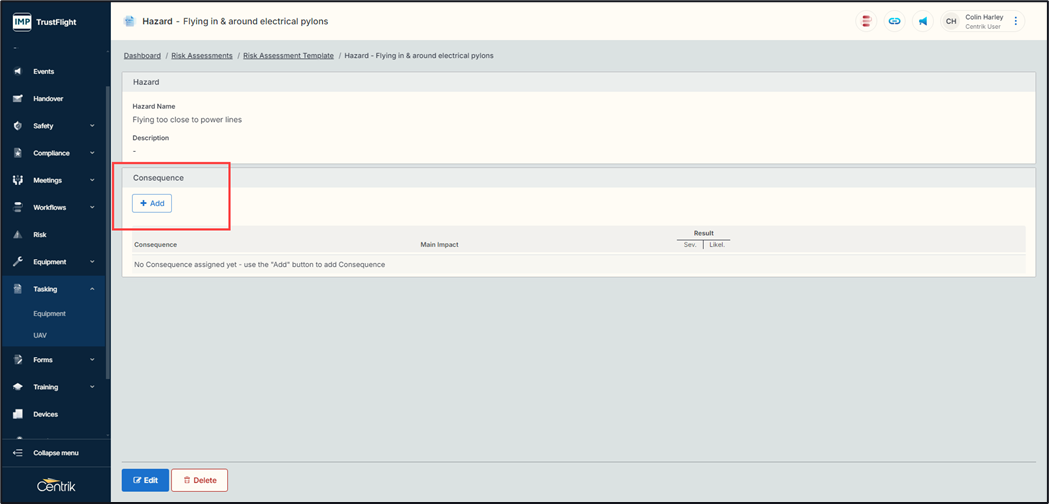
Task: Collapse the Tasking section chevron
Action: (x=92, y=289)
